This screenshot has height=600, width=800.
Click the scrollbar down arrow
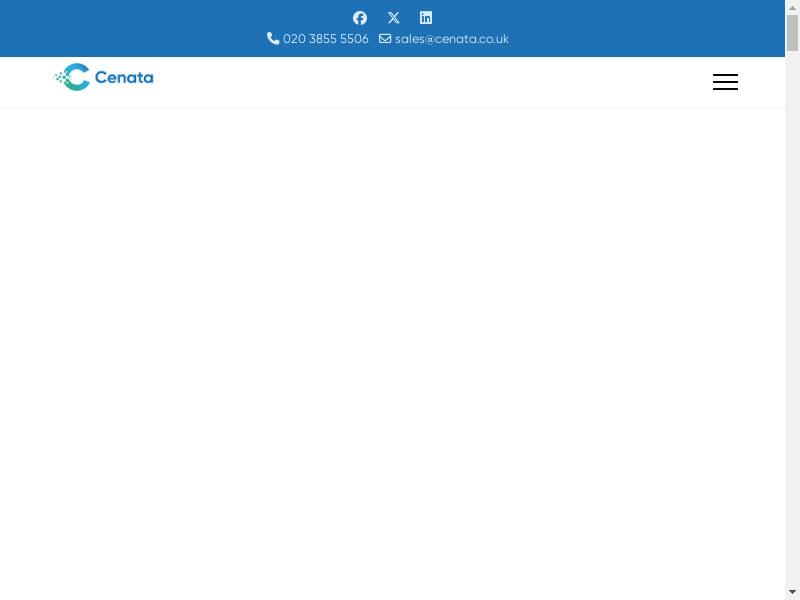point(792,592)
